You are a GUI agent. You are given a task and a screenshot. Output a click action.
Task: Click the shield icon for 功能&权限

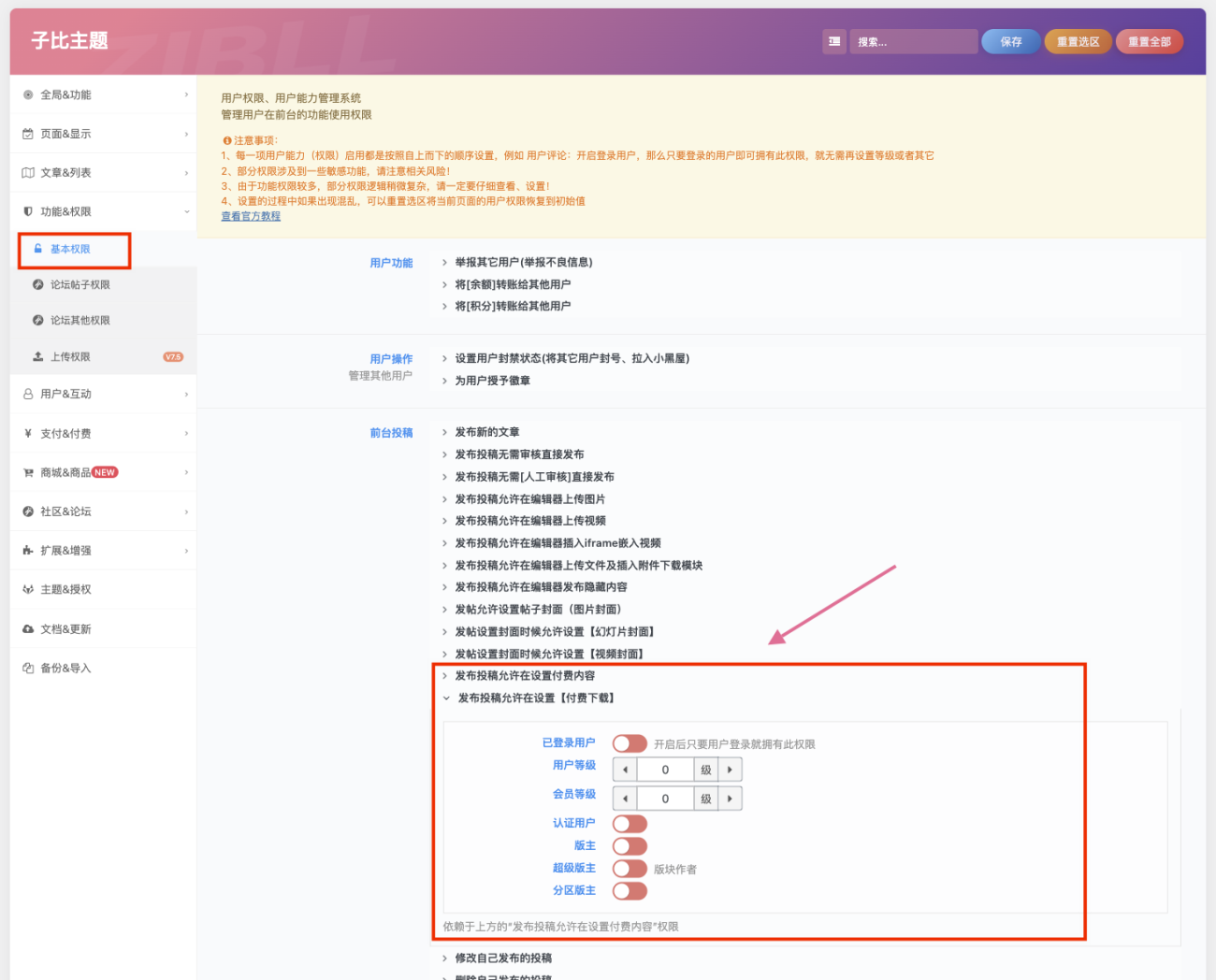[x=26, y=211]
